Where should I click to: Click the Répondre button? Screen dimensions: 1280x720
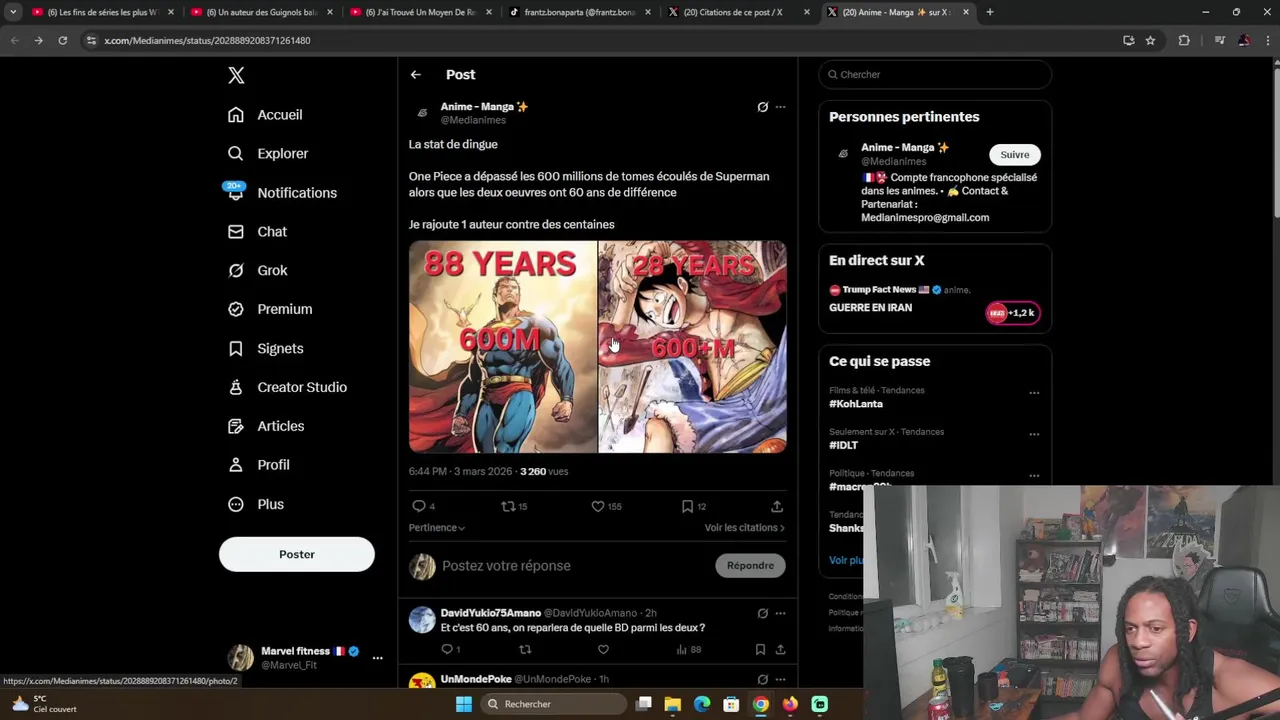click(750, 566)
